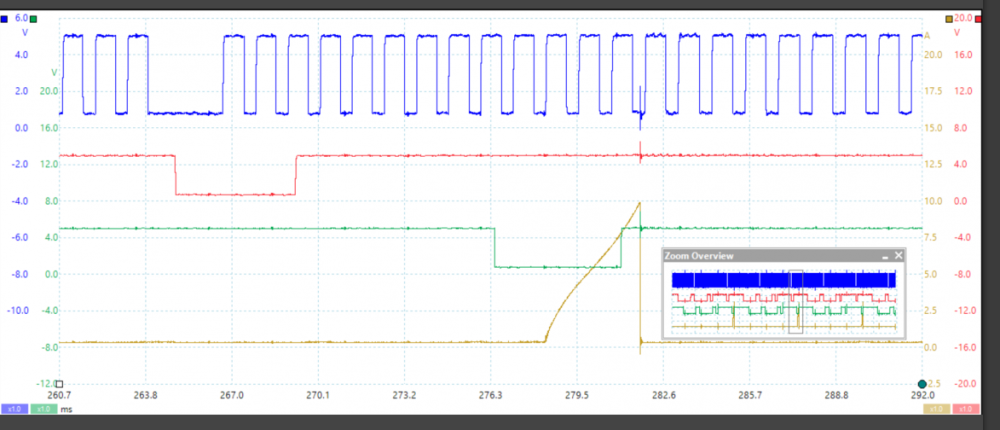Click the yellow channel marker square at top right
The height and width of the screenshot is (430, 1000).
(949, 19)
